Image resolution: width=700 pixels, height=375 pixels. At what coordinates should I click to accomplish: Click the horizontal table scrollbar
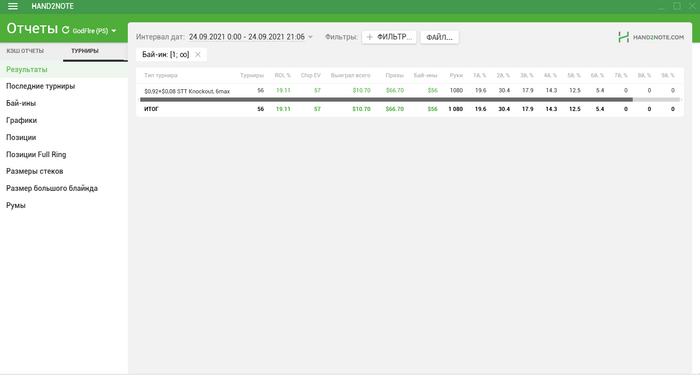(387, 100)
